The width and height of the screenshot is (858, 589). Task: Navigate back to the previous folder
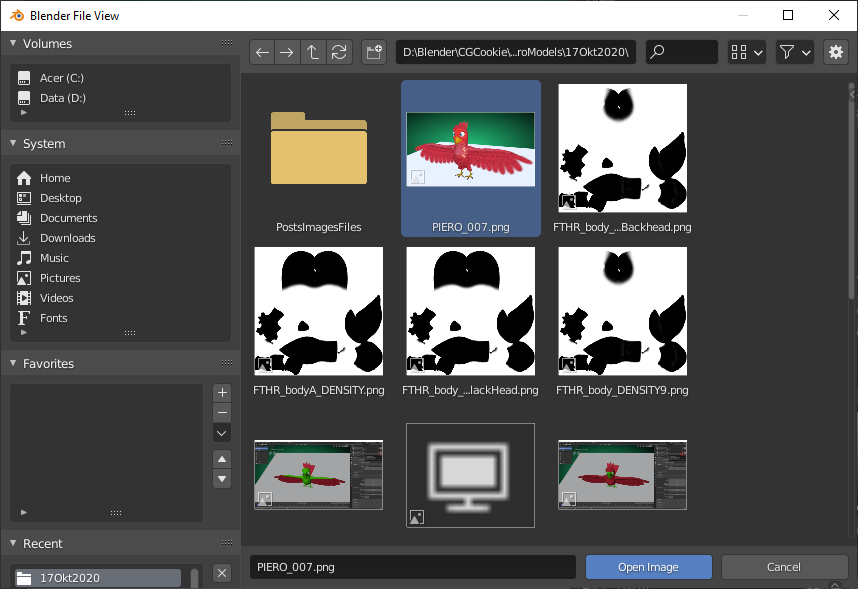coord(262,52)
